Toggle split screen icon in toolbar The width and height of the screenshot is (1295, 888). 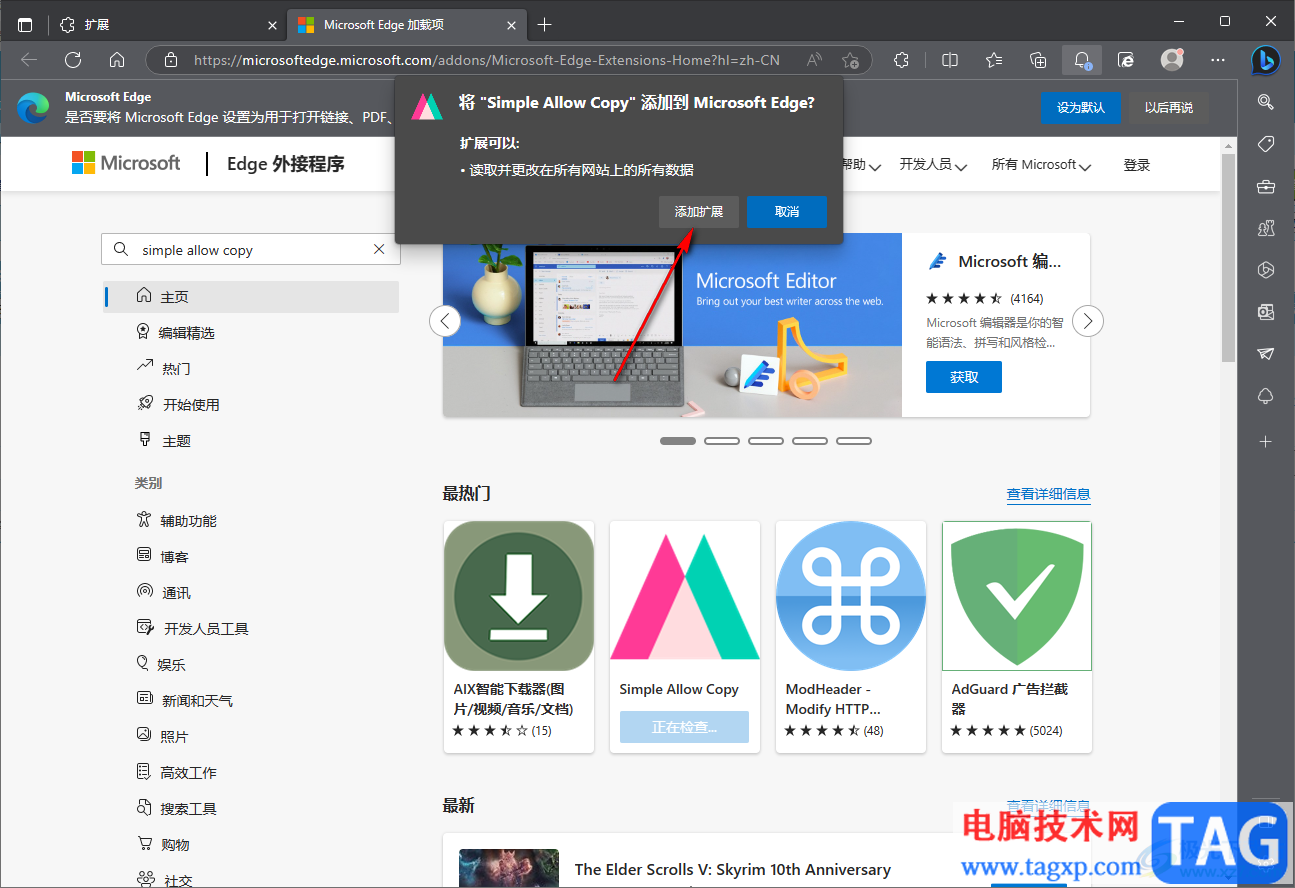click(950, 60)
